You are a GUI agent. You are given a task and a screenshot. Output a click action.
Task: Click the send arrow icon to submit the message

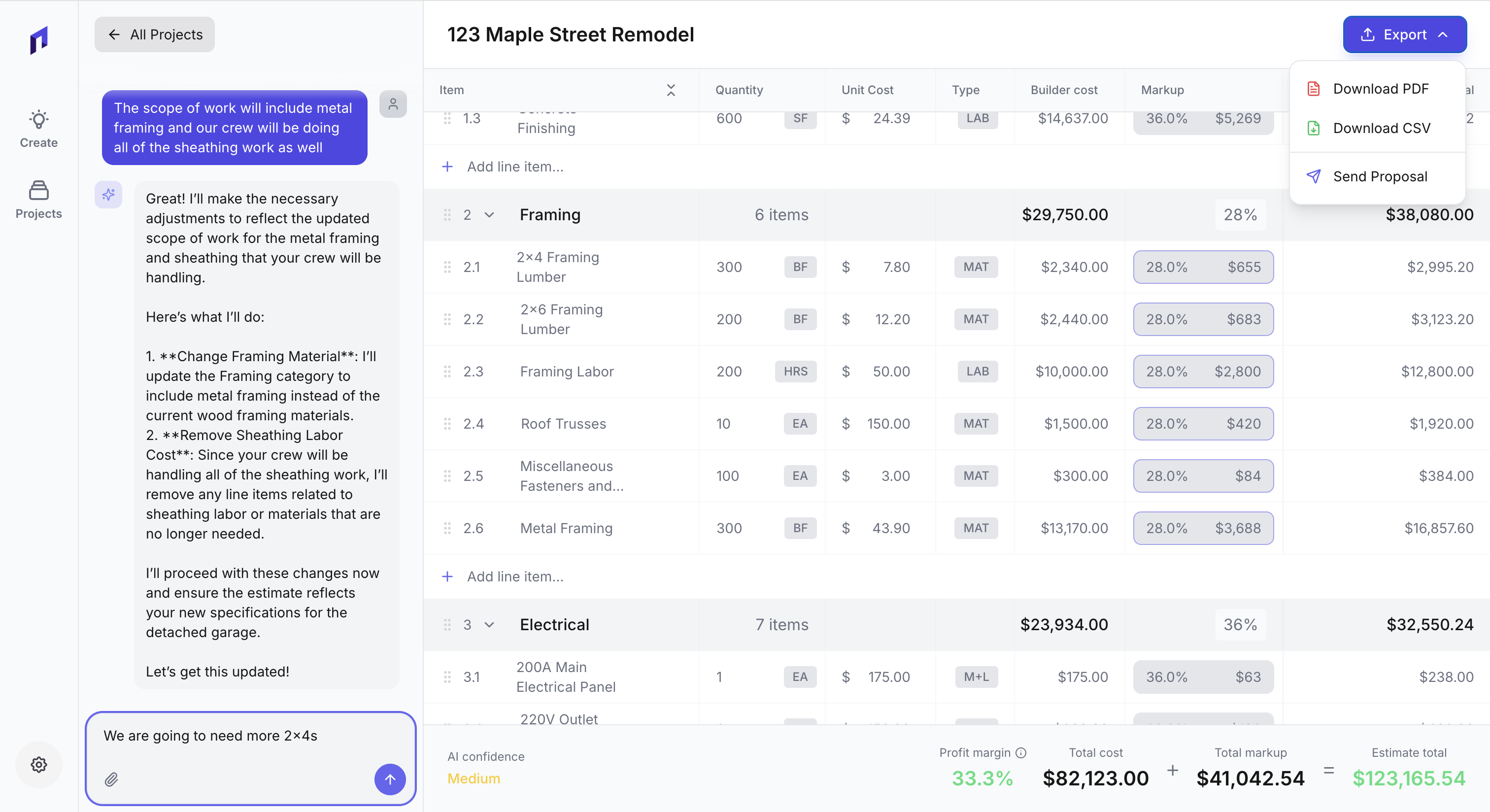(x=389, y=779)
